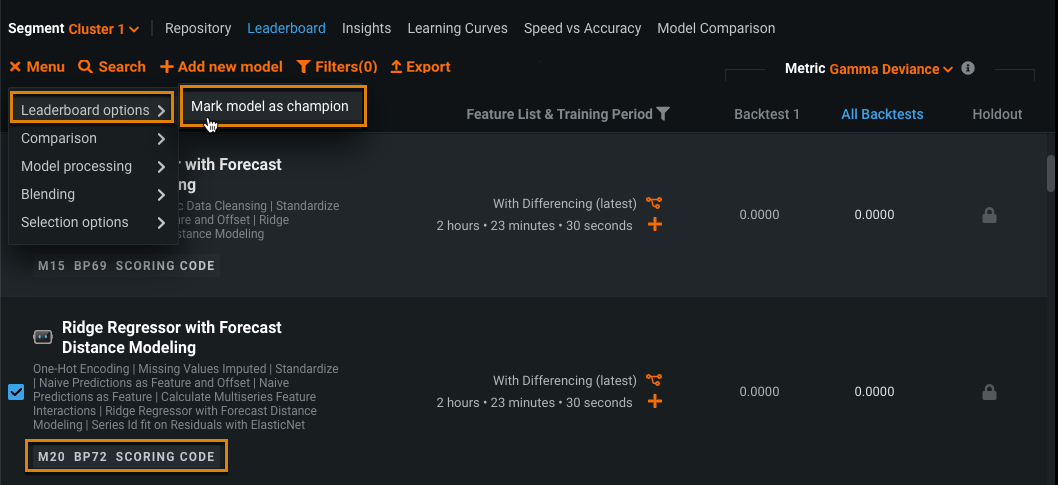Click the holdout lock icon for M20

(989, 392)
